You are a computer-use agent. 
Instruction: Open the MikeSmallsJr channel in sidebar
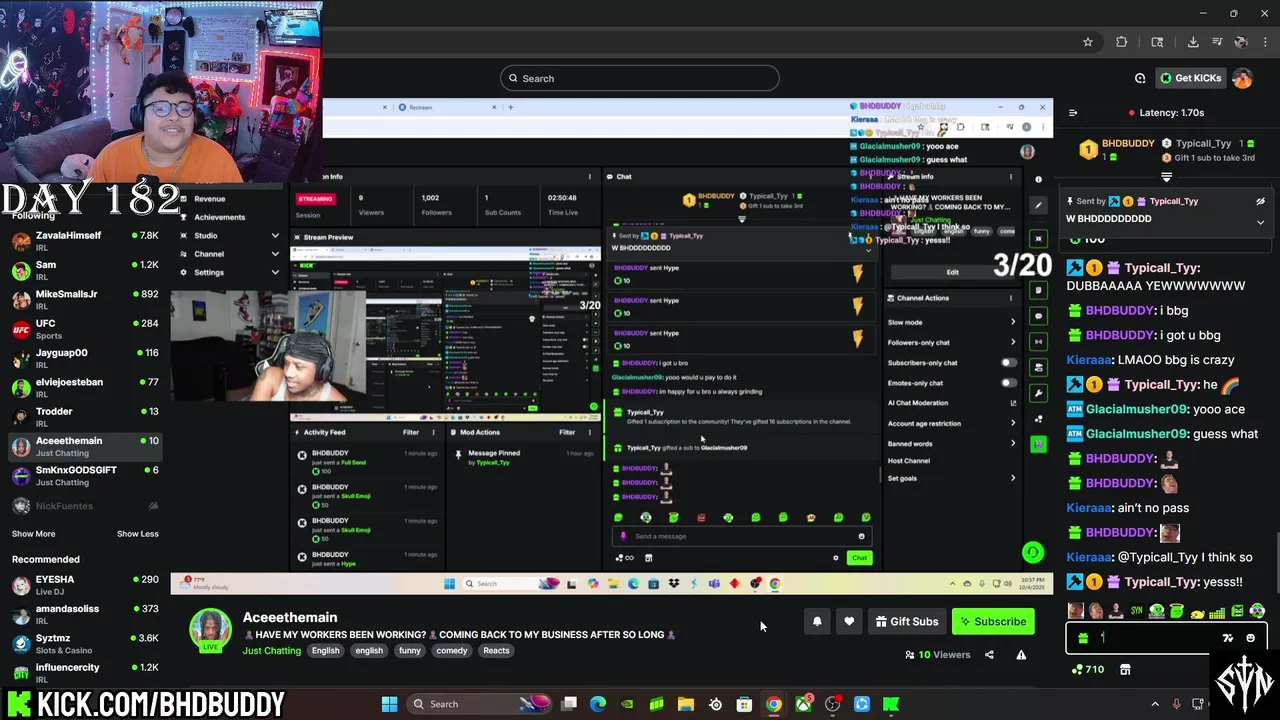pyautogui.click(x=85, y=300)
